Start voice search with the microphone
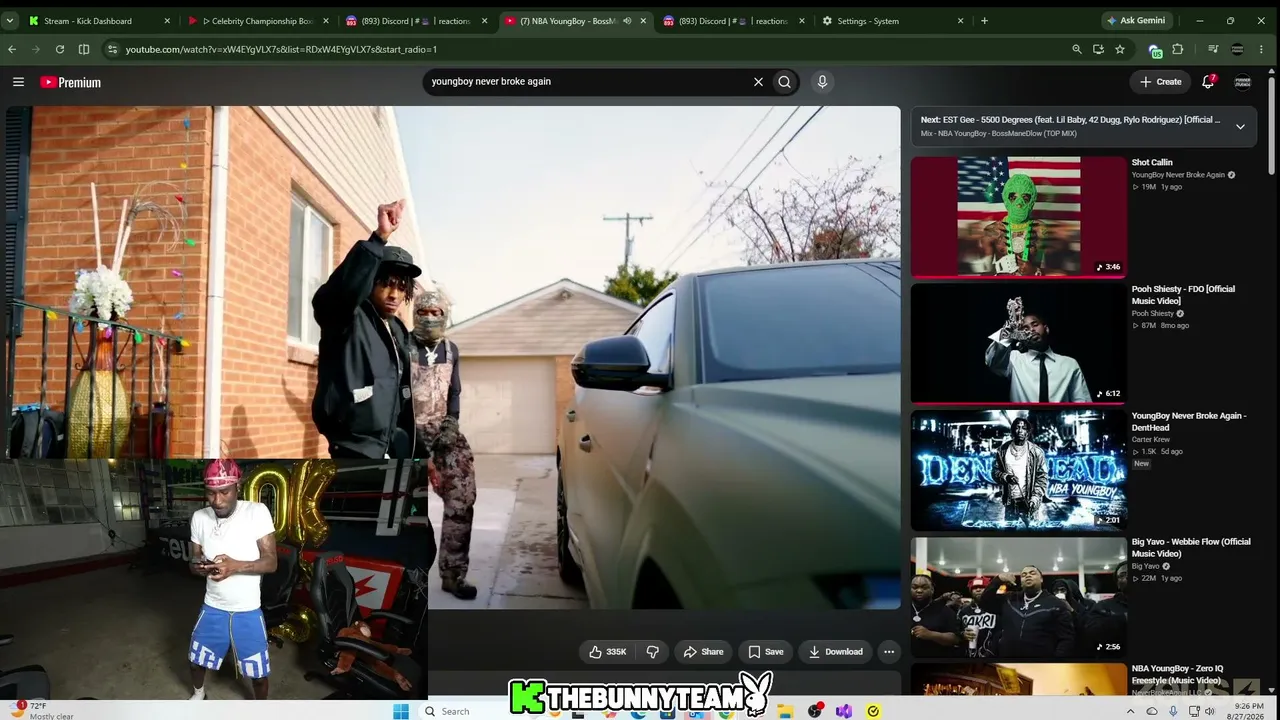 point(822,82)
